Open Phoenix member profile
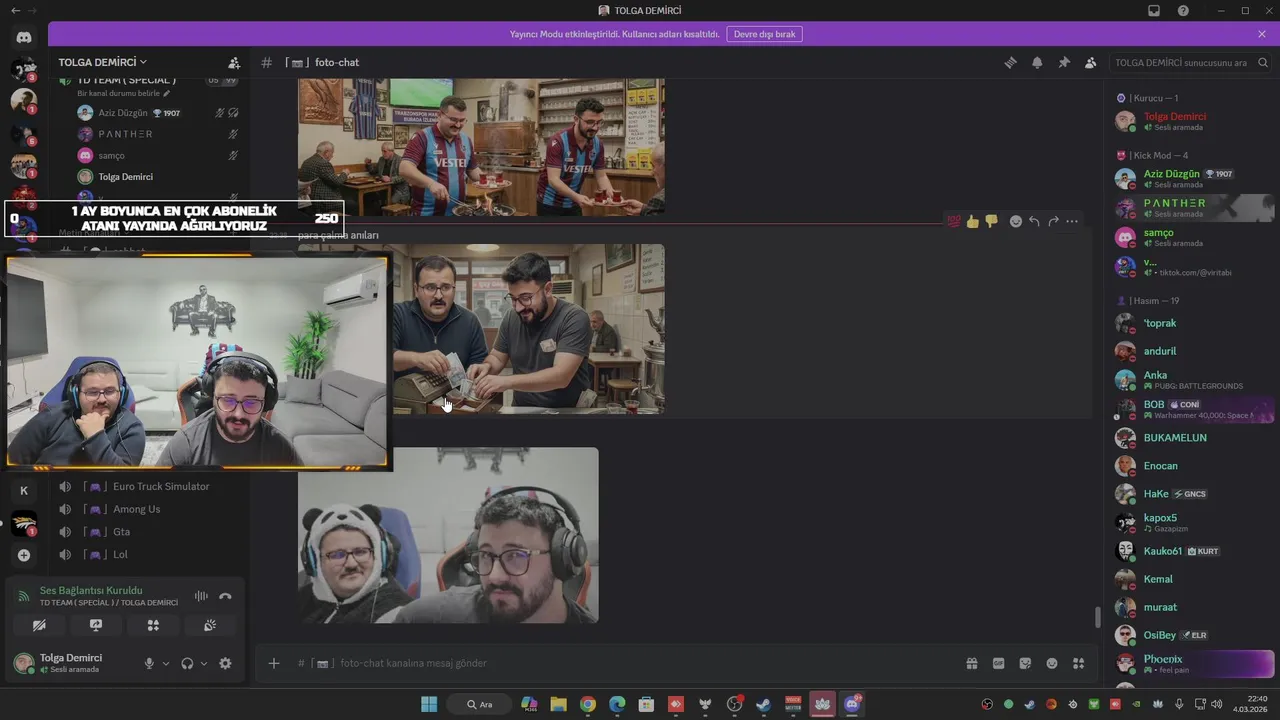Screen dimensions: 1280x720 click(x=1190, y=663)
